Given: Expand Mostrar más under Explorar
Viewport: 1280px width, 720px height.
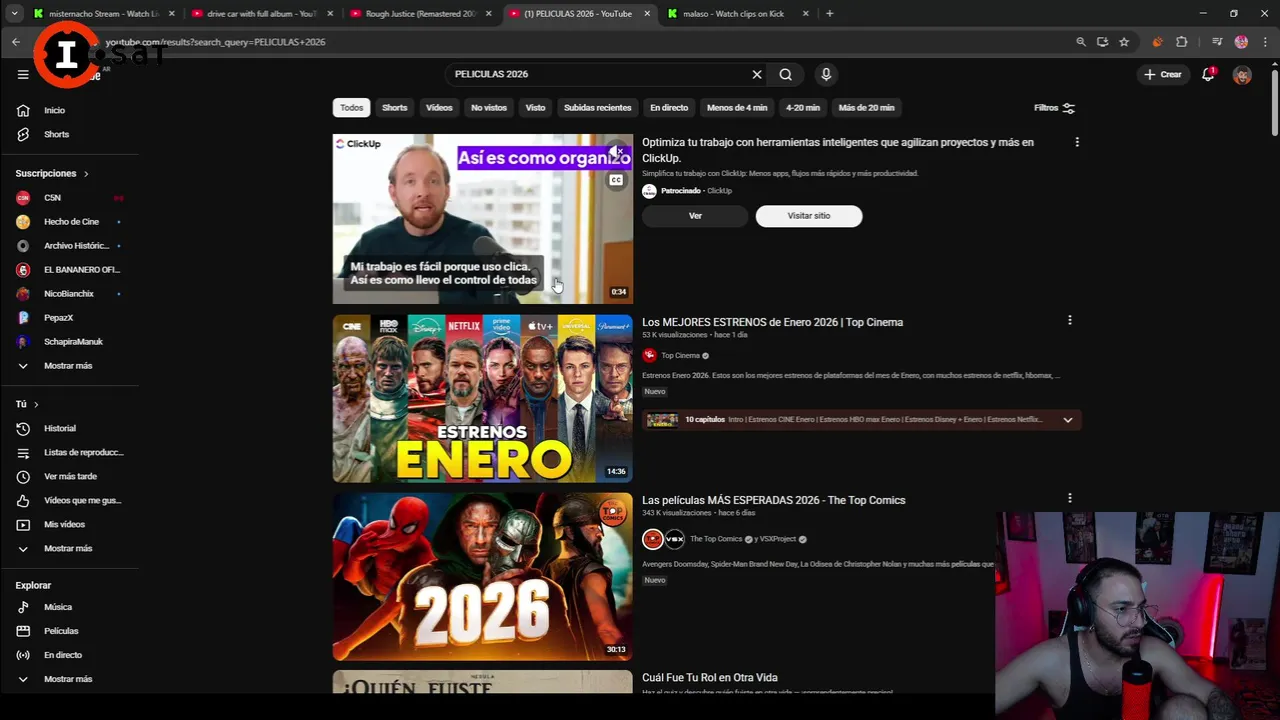Looking at the screenshot, I should (70, 679).
